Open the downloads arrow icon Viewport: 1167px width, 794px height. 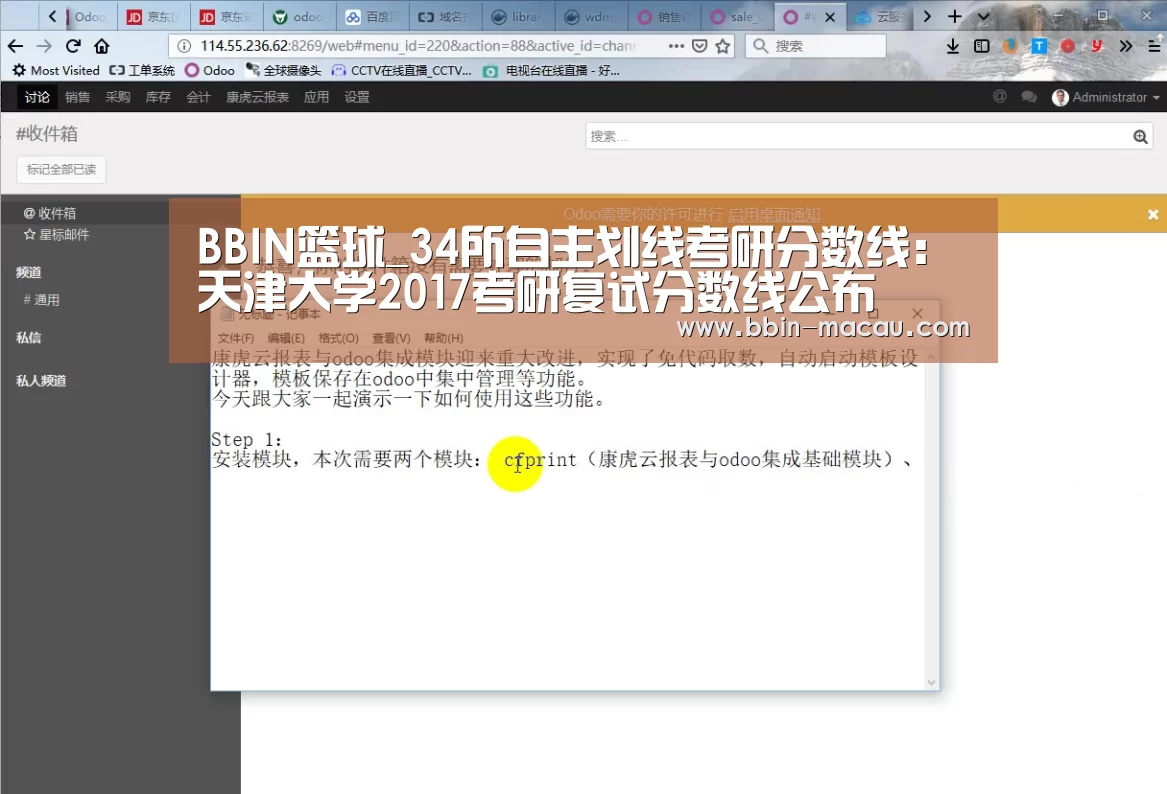pyautogui.click(x=953, y=46)
